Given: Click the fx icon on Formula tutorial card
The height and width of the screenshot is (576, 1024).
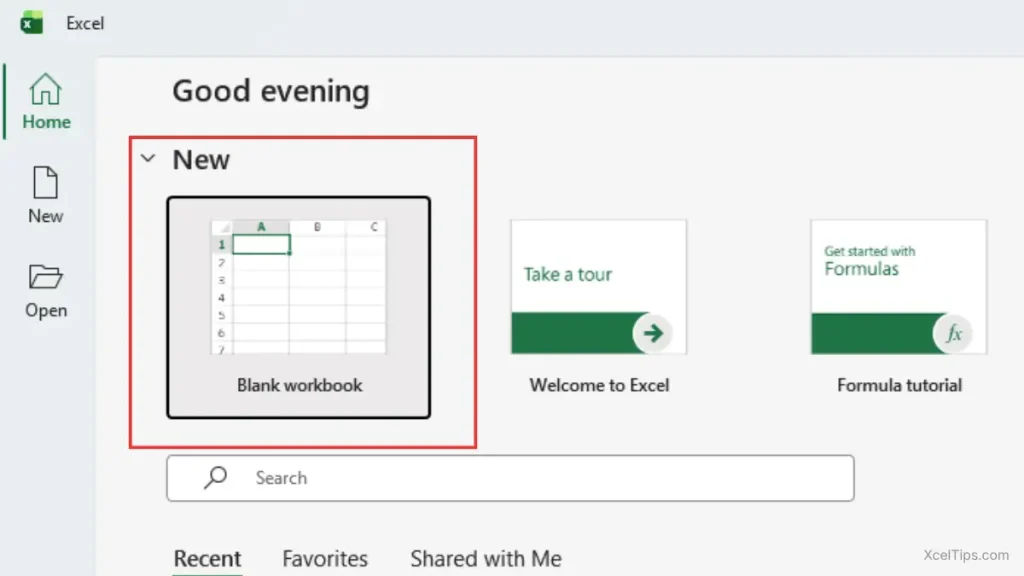Looking at the screenshot, I should [x=953, y=333].
